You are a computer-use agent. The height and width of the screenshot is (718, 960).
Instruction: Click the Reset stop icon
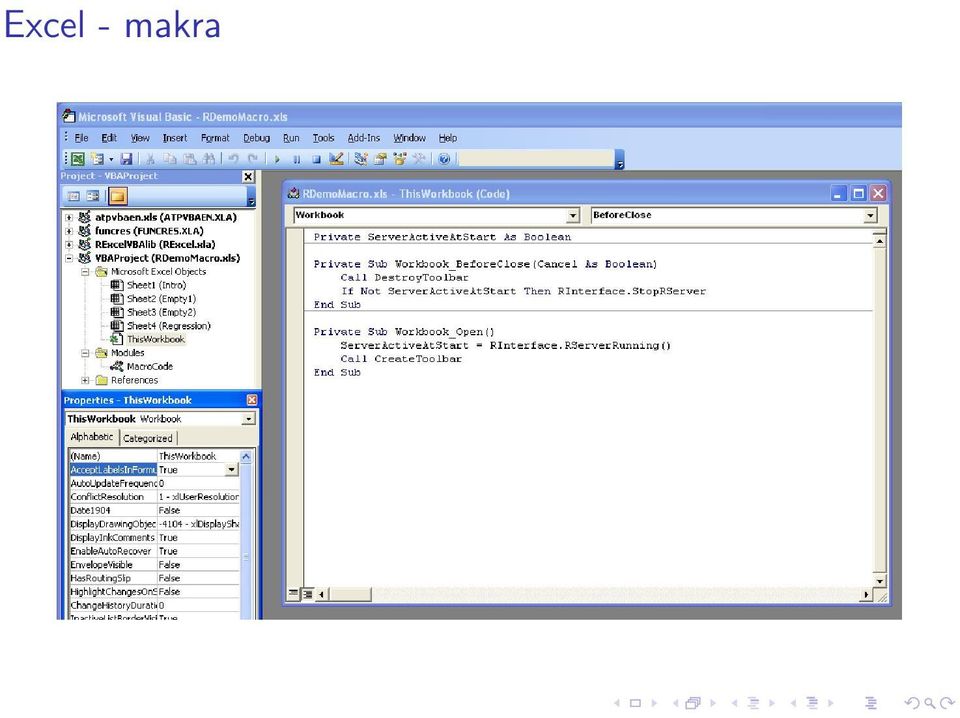[x=317, y=159]
